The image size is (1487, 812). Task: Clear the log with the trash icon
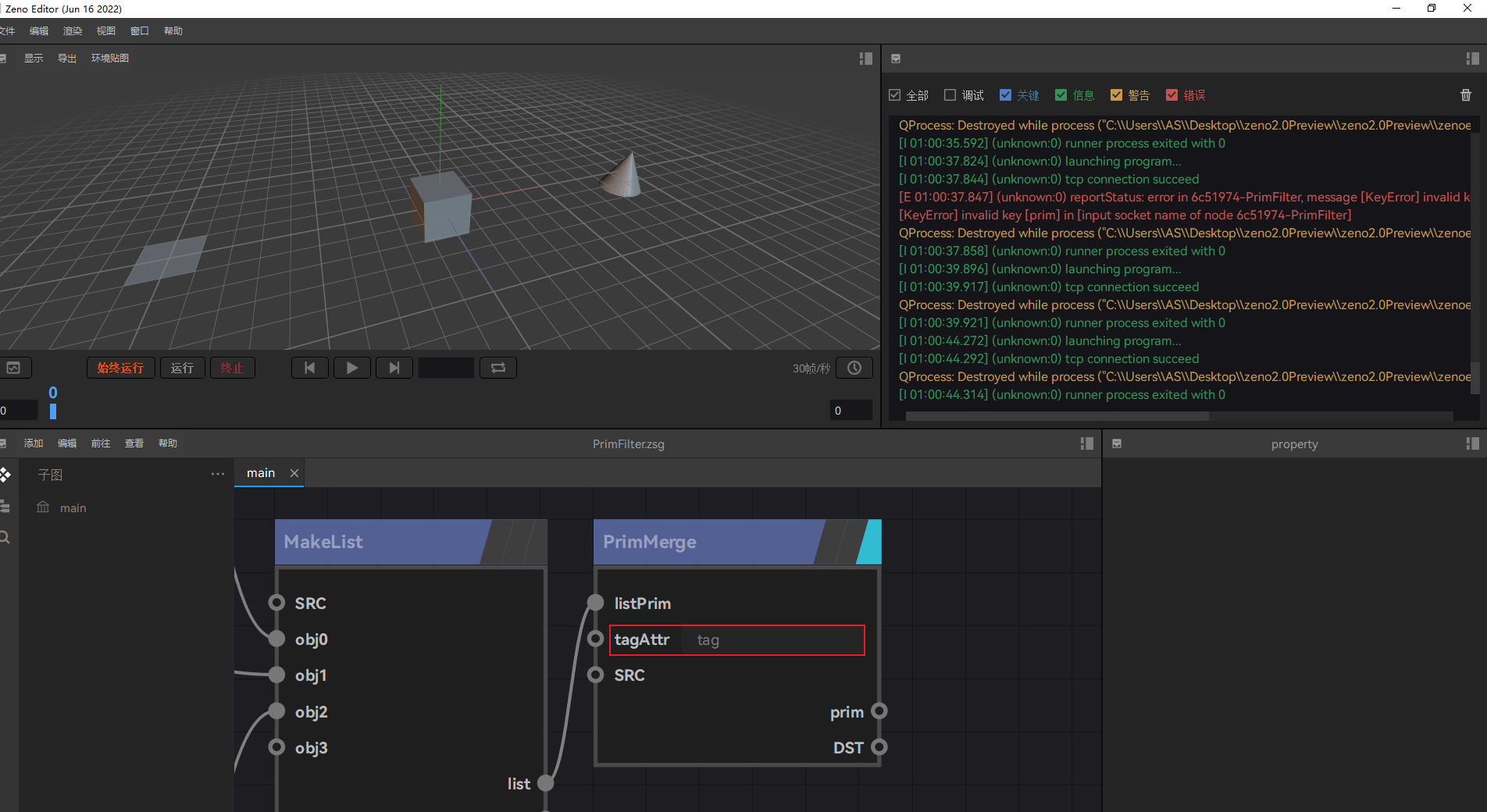tap(1465, 95)
